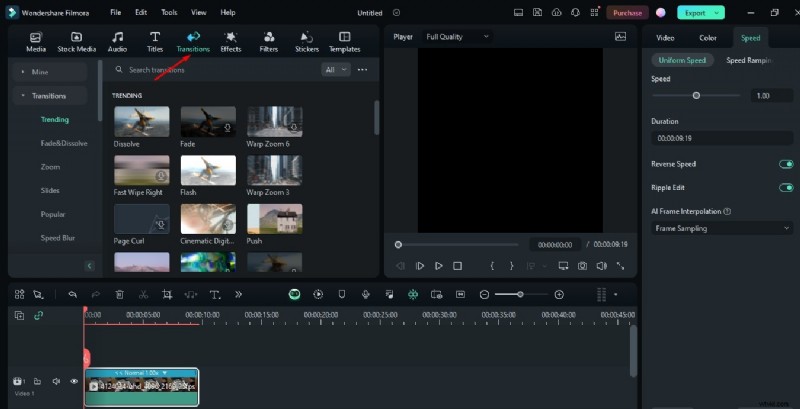Open the three-dot more options menu
Screen dimensions: 800x409
coord(362,69)
